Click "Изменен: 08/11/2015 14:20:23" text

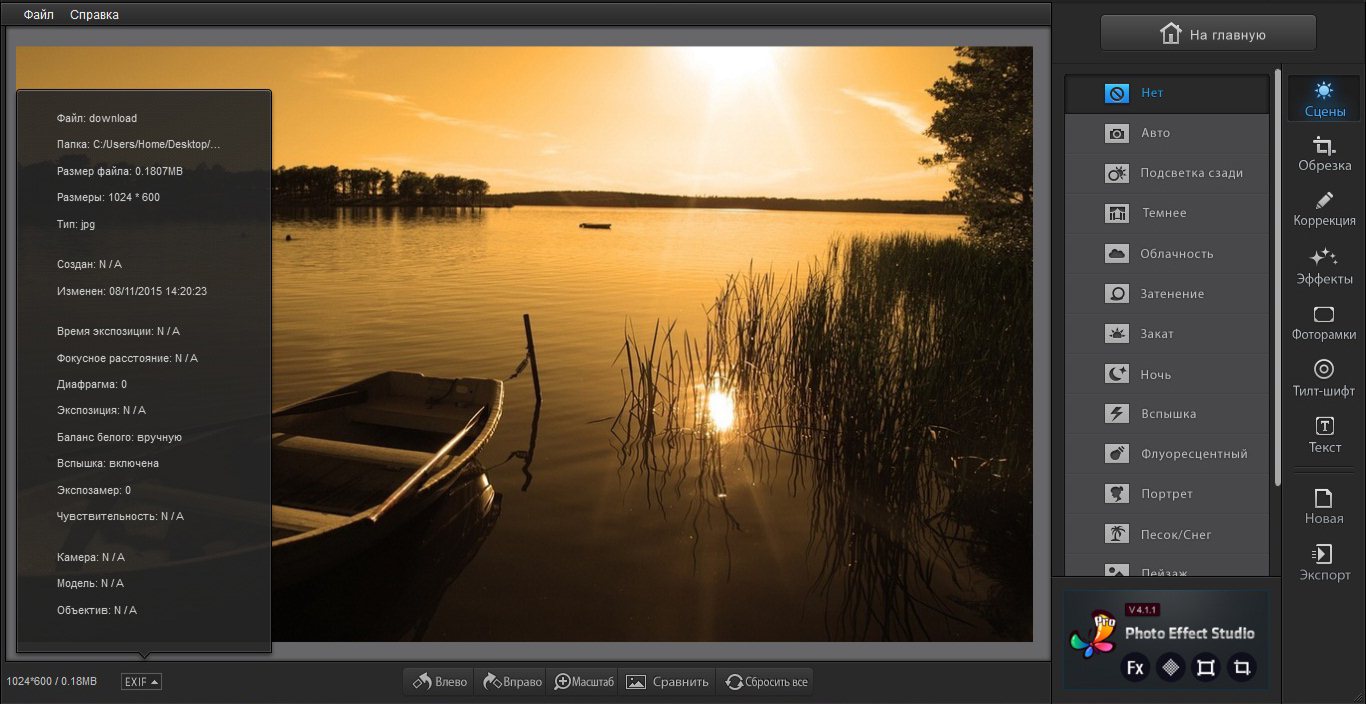tap(132, 291)
